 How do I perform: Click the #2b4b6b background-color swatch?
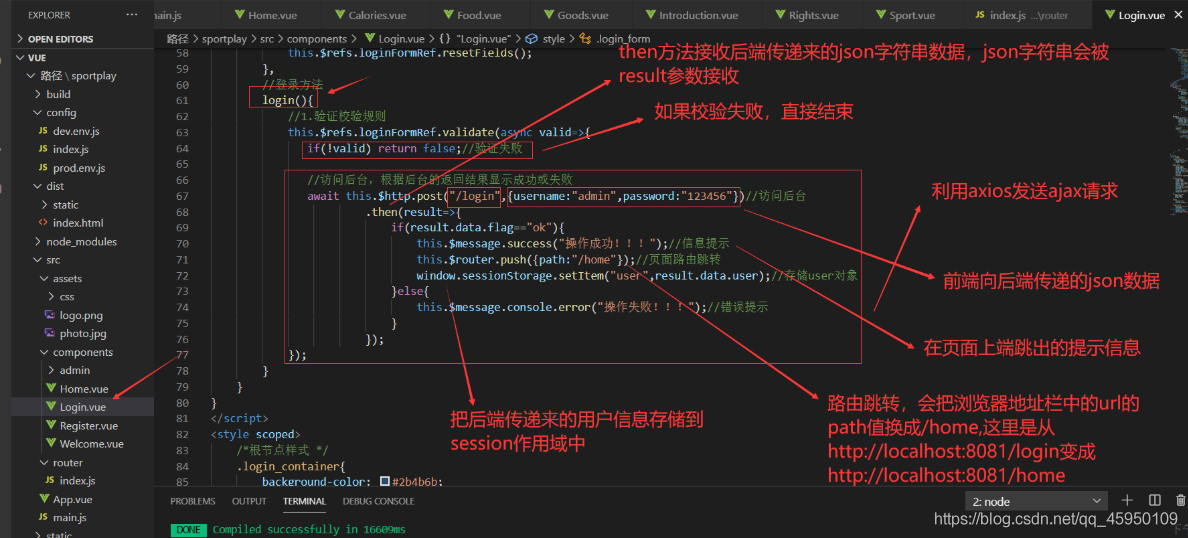pyautogui.click(x=385, y=482)
